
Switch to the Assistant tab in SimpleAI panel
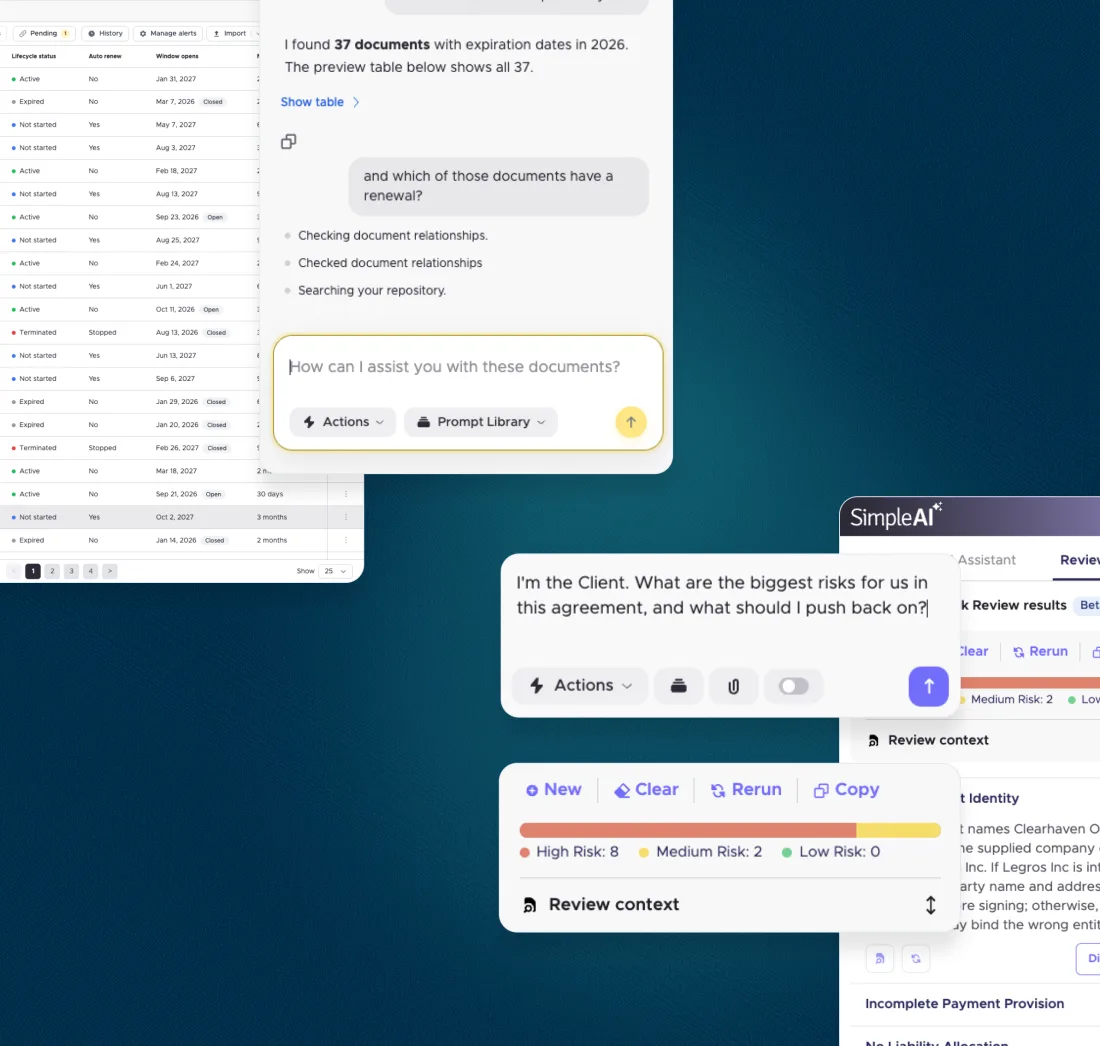pos(986,560)
